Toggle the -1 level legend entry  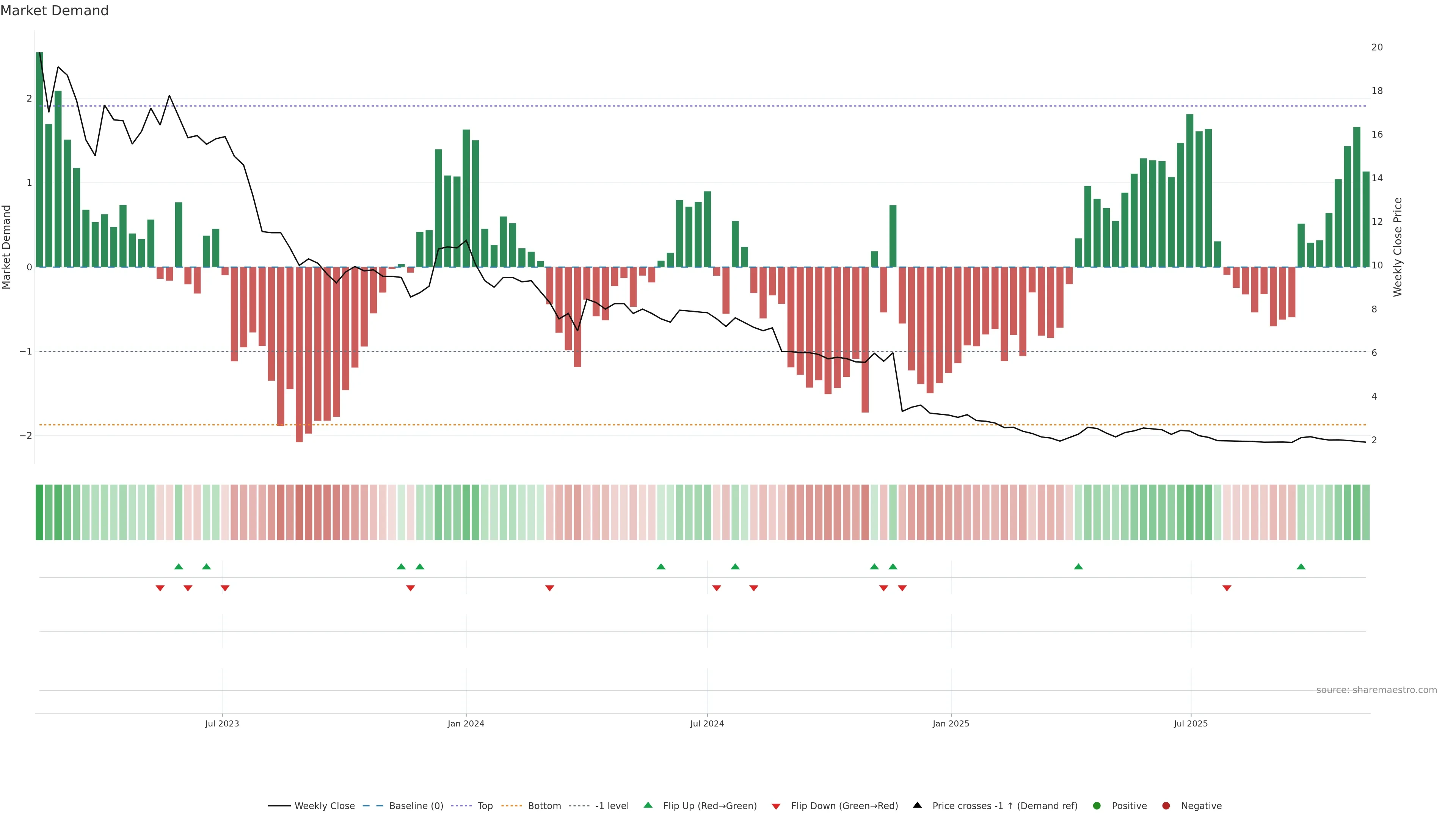(612, 805)
